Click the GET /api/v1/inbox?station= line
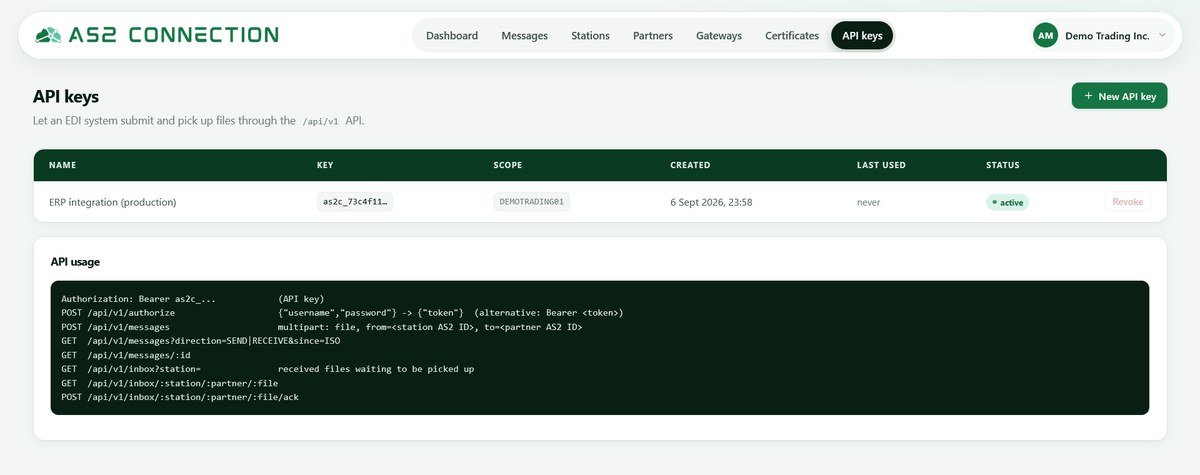This screenshot has width=1200, height=475. coord(267,369)
